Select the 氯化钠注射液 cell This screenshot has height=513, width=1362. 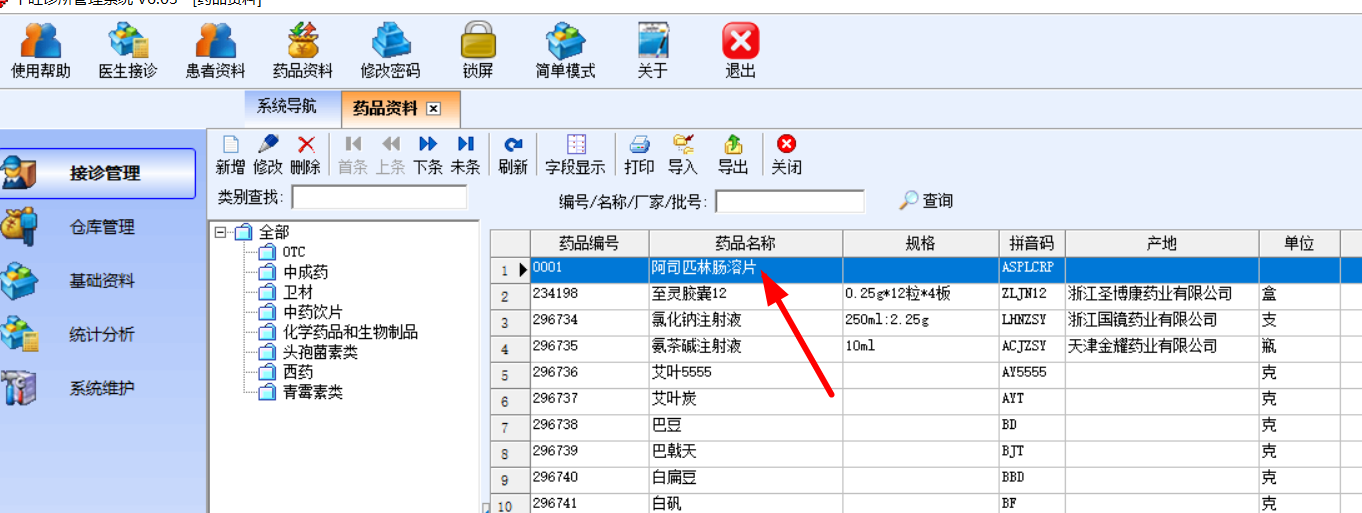point(746,320)
